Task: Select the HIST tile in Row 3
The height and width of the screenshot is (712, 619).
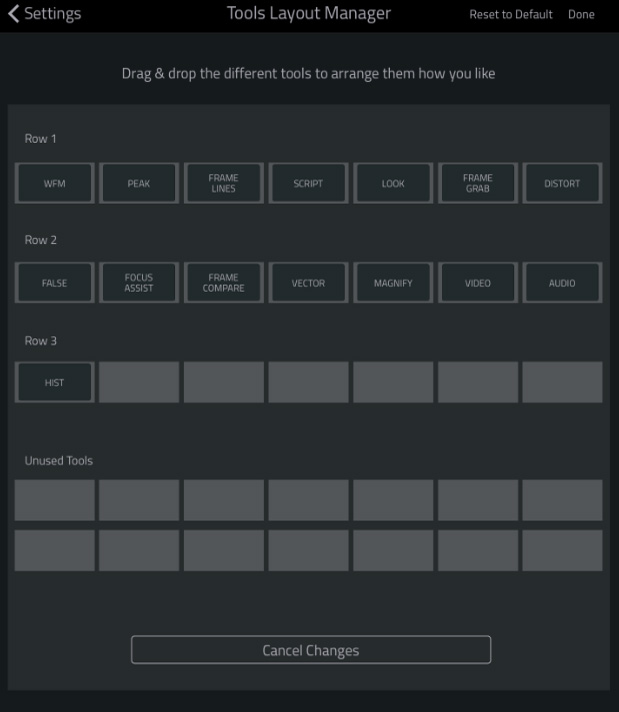Action: pyautogui.click(x=54, y=382)
